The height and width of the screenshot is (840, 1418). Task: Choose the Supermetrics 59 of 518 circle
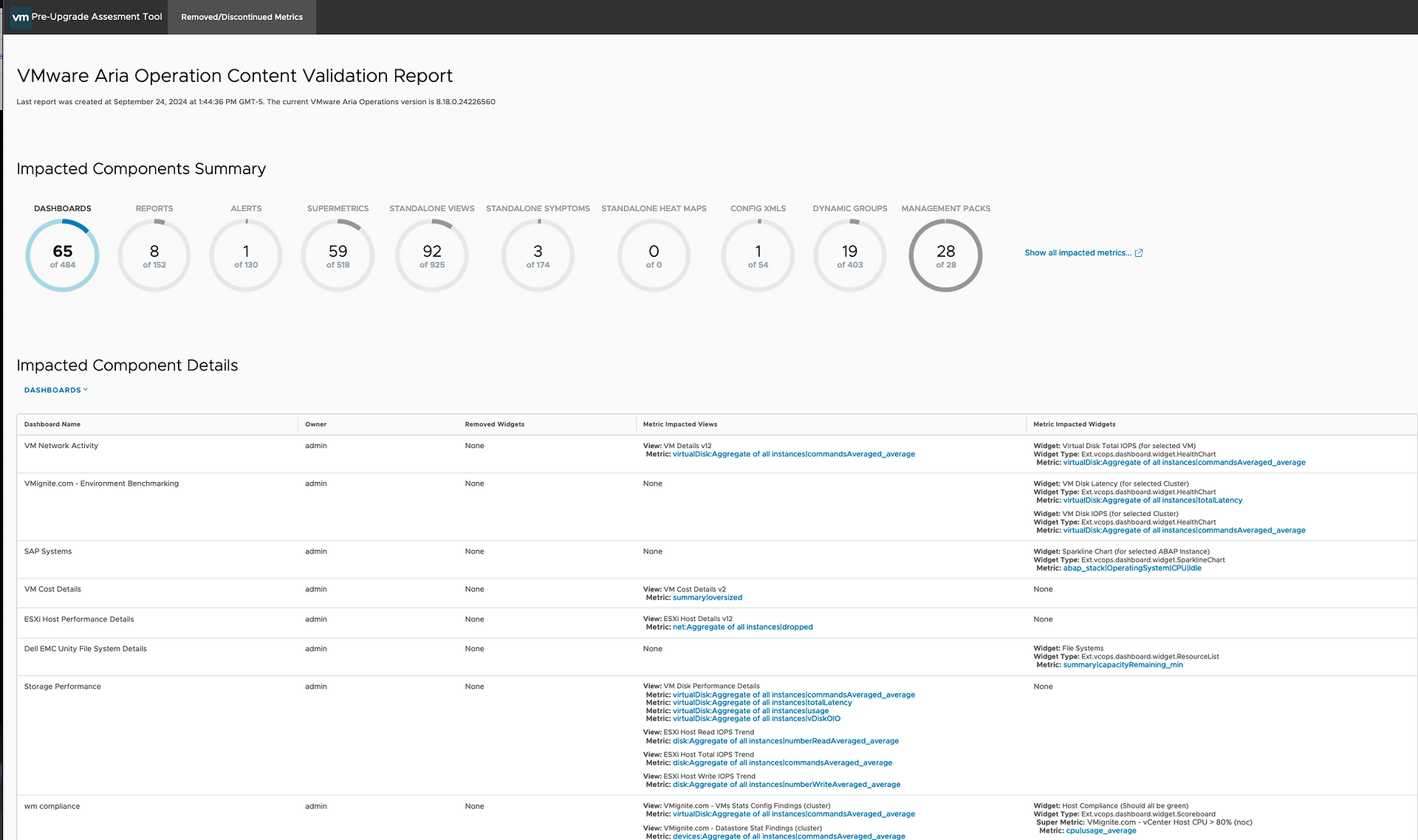[338, 255]
